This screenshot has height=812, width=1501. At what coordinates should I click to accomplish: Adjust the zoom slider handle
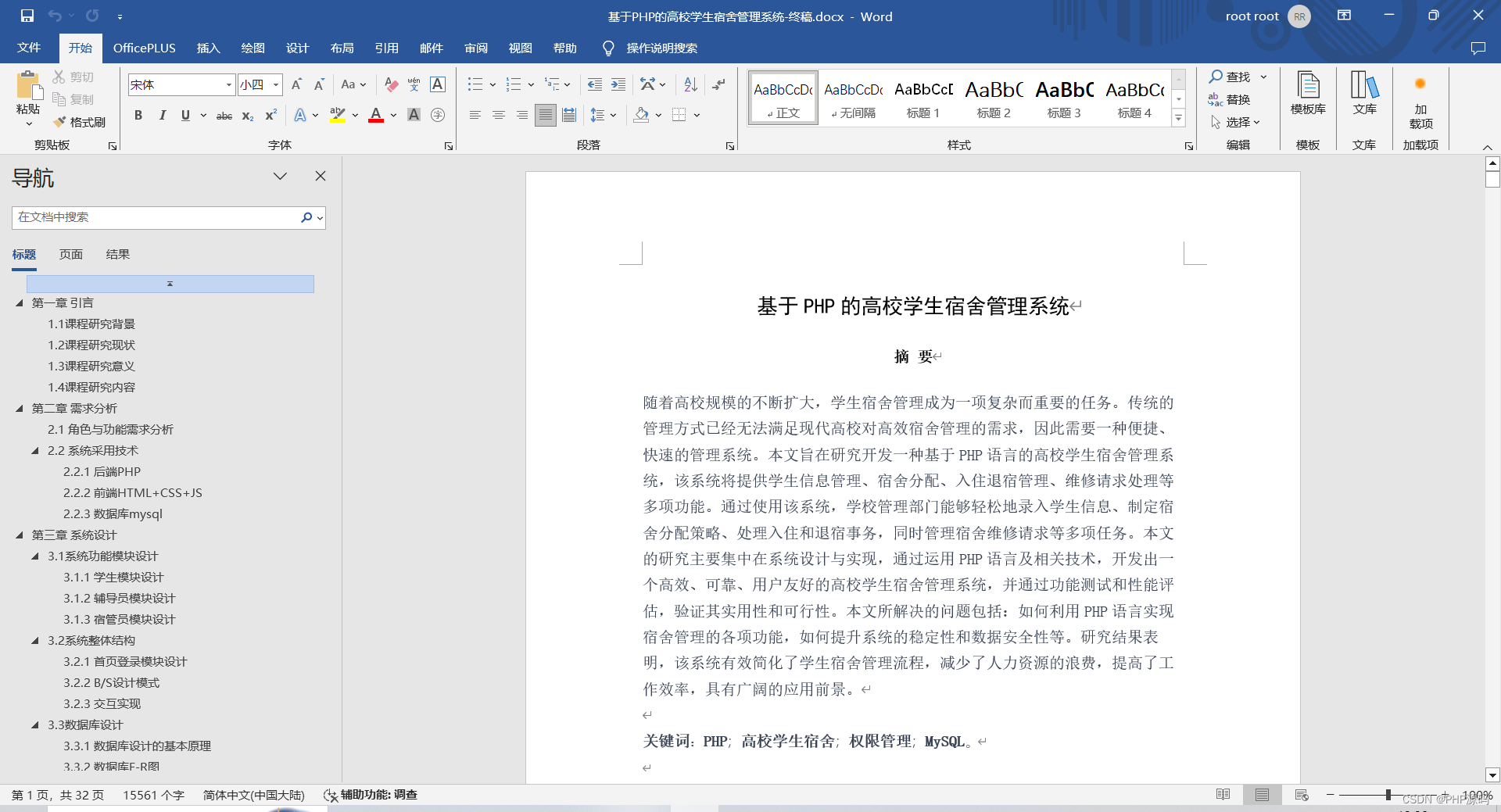pos(1388,795)
